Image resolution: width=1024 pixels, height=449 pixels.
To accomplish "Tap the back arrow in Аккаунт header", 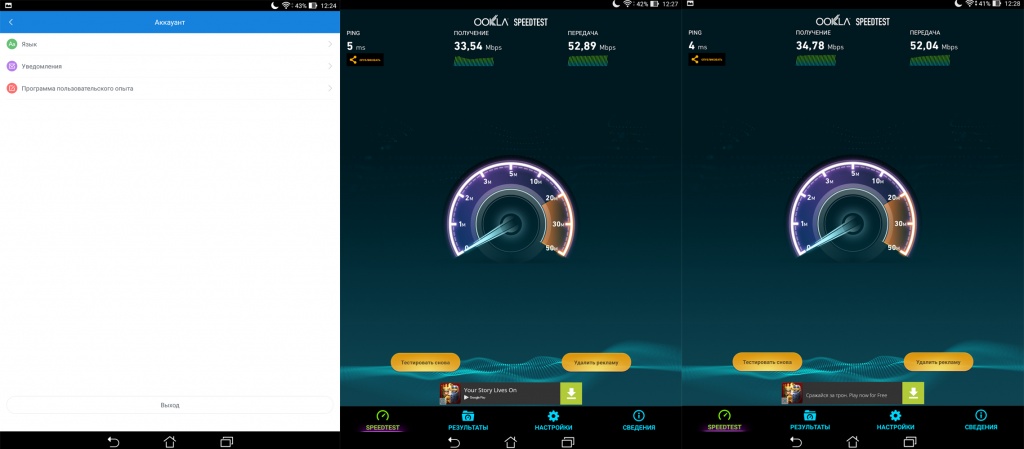I will pos(11,22).
